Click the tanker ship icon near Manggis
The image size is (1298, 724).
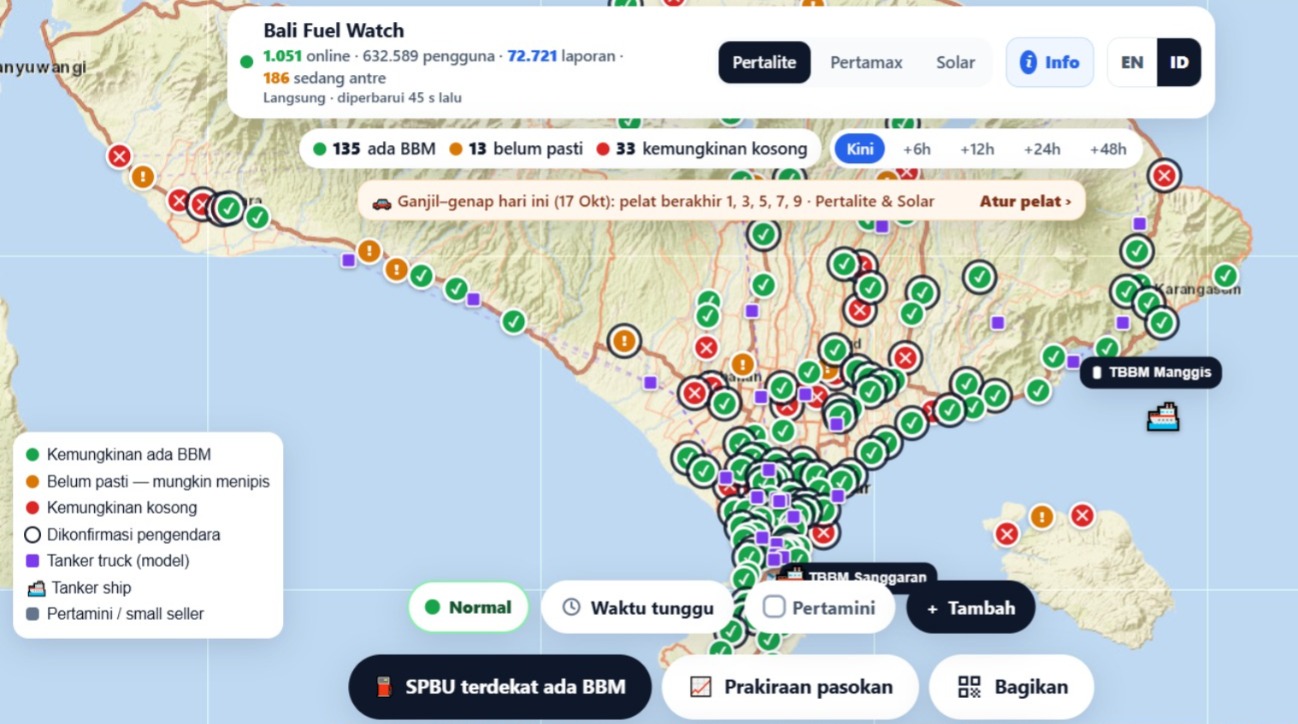coord(1163,416)
